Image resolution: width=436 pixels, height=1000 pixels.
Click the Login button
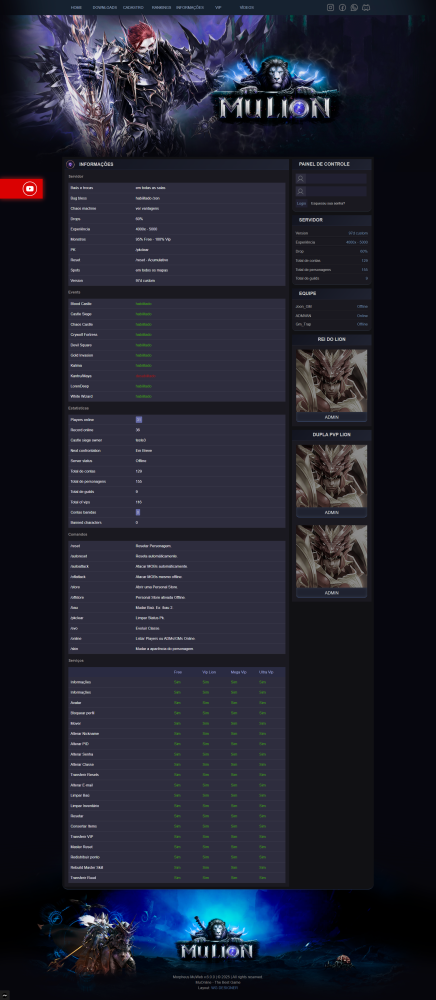coord(302,203)
